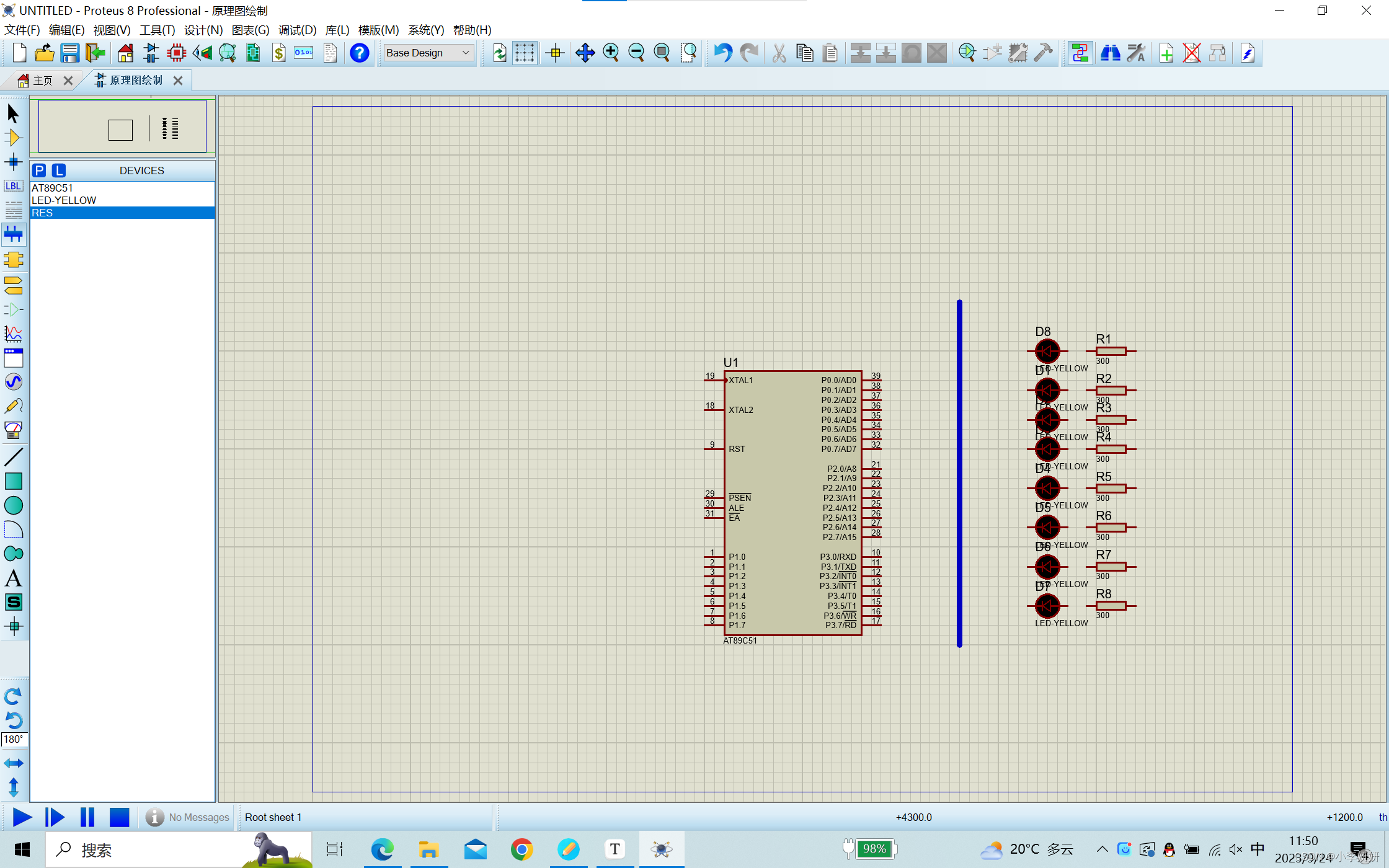Image resolution: width=1389 pixels, height=868 pixels.
Task: Click the Zoom In magnifier icon
Action: coord(611,53)
